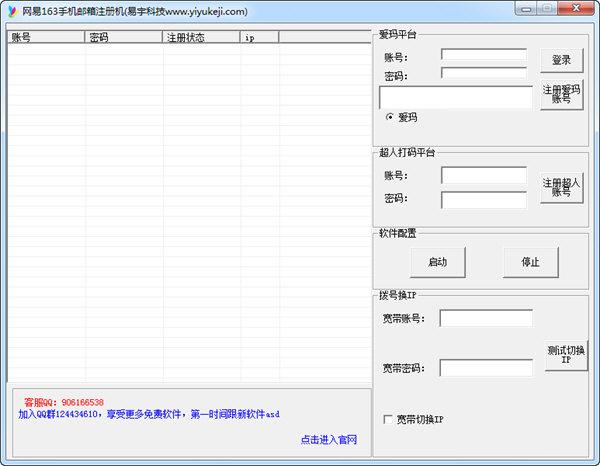The width and height of the screenshot is (600, 466).
Task: Click the 客服QQ: 906166538 text
Action: [64, 402]
